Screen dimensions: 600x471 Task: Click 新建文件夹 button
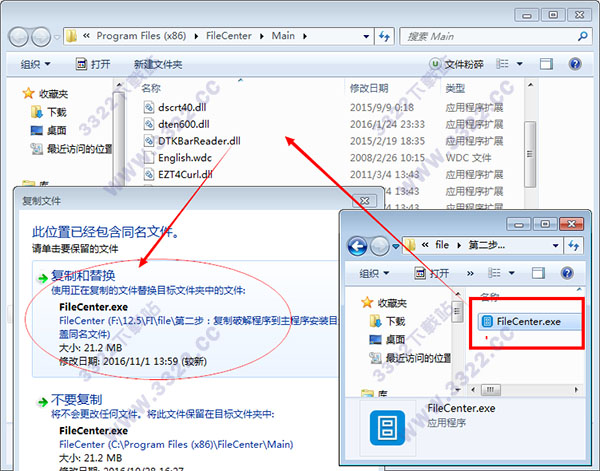point(158,64)
